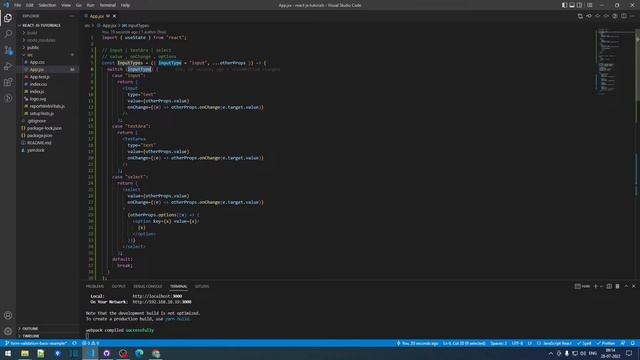Open the File menu
This screenshot has height=360, width=640.
click(18, 5)
